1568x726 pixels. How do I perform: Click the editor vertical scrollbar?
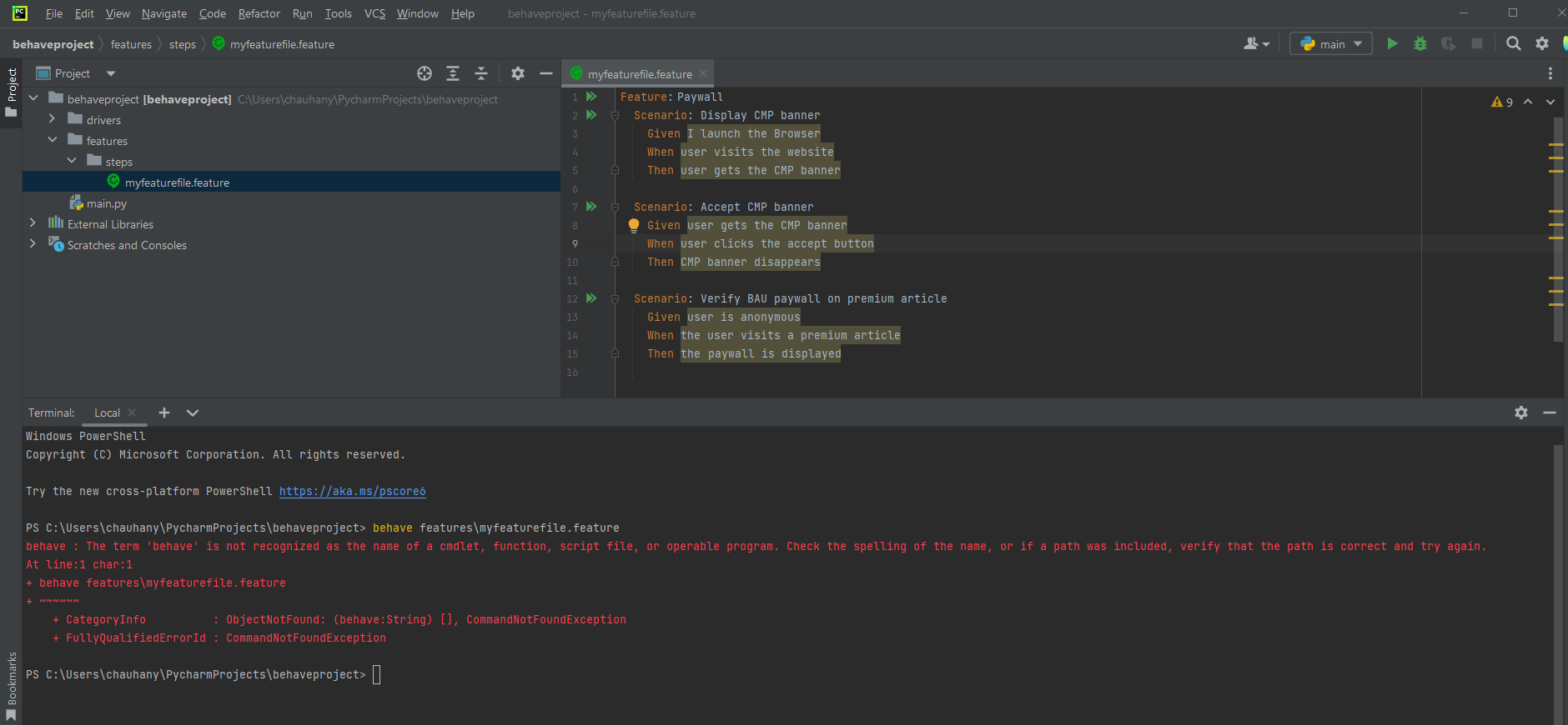click(x=1557, y=229)
